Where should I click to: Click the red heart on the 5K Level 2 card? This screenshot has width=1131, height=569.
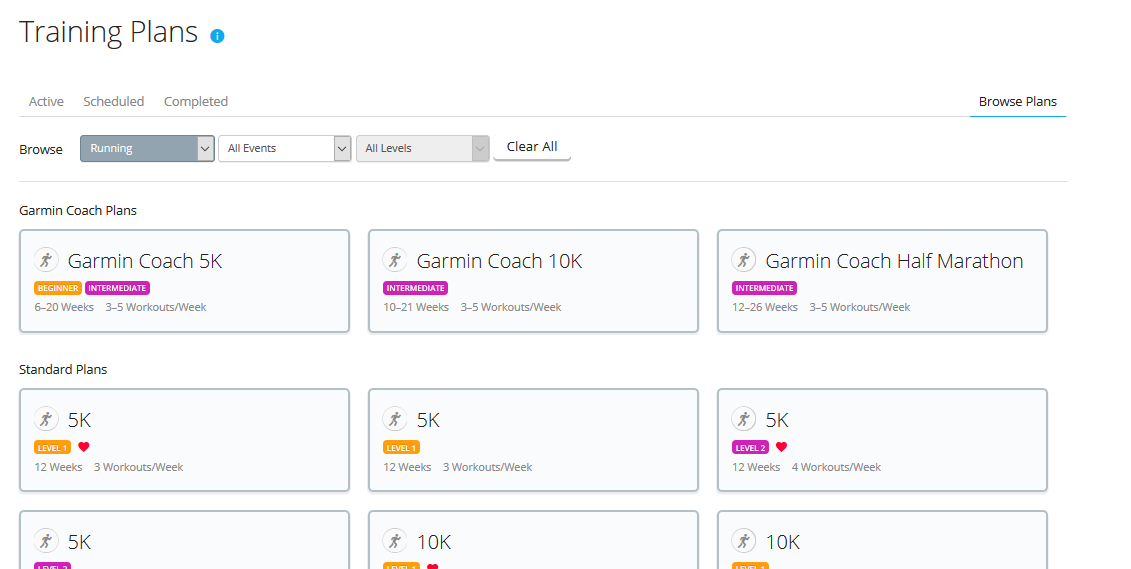coord(781,447)
